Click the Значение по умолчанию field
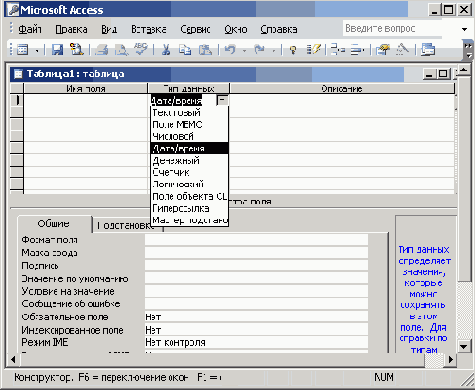This screenshot has width=475, height=390. (x=256, y=278)
